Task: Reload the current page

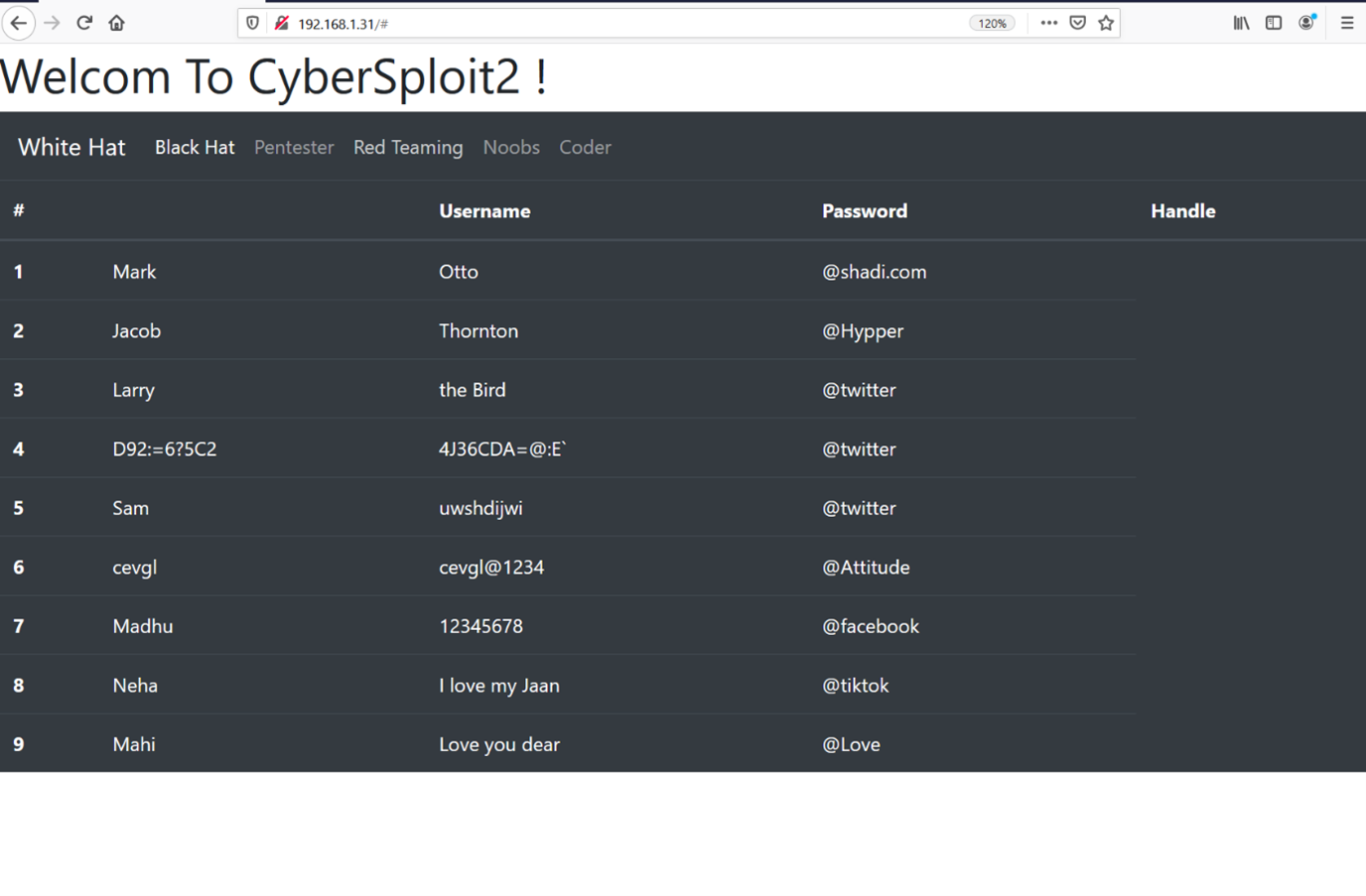Action: [x=84, y=23]
